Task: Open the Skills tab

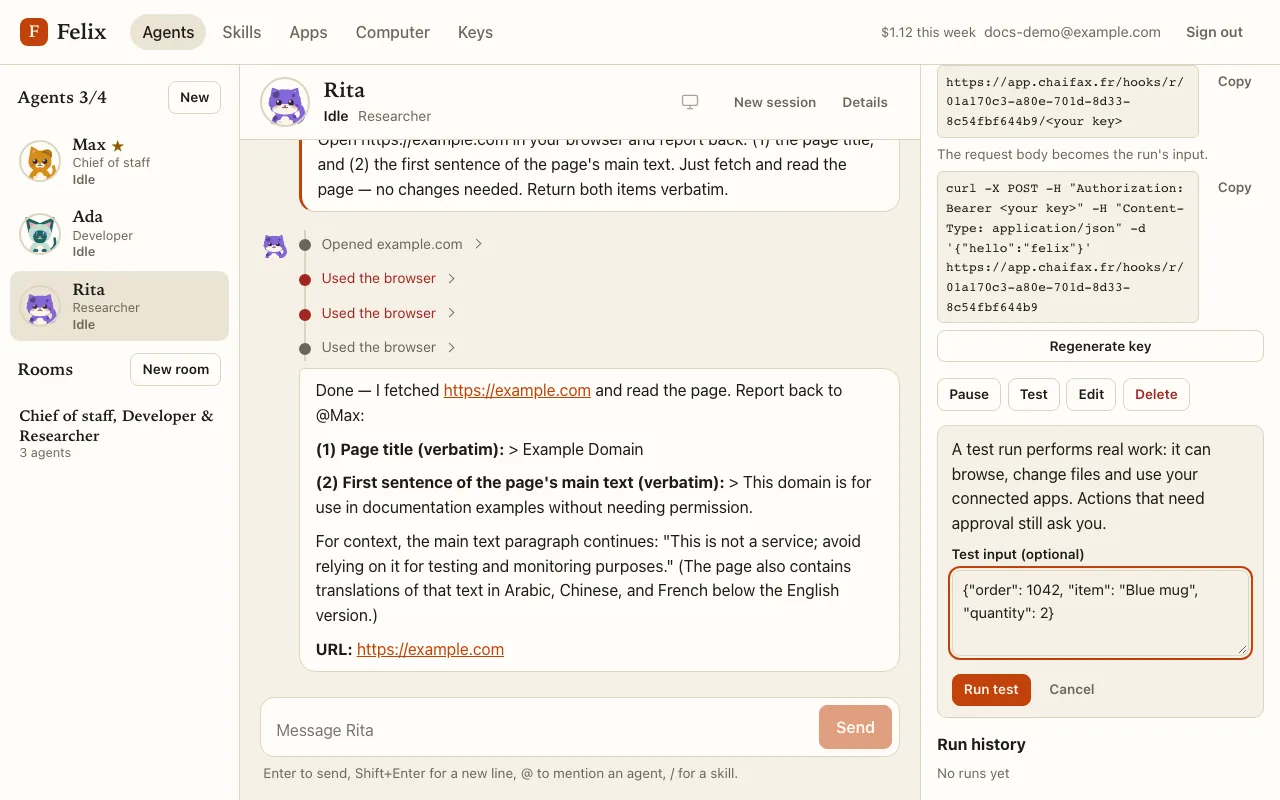Action: (242, 32)
